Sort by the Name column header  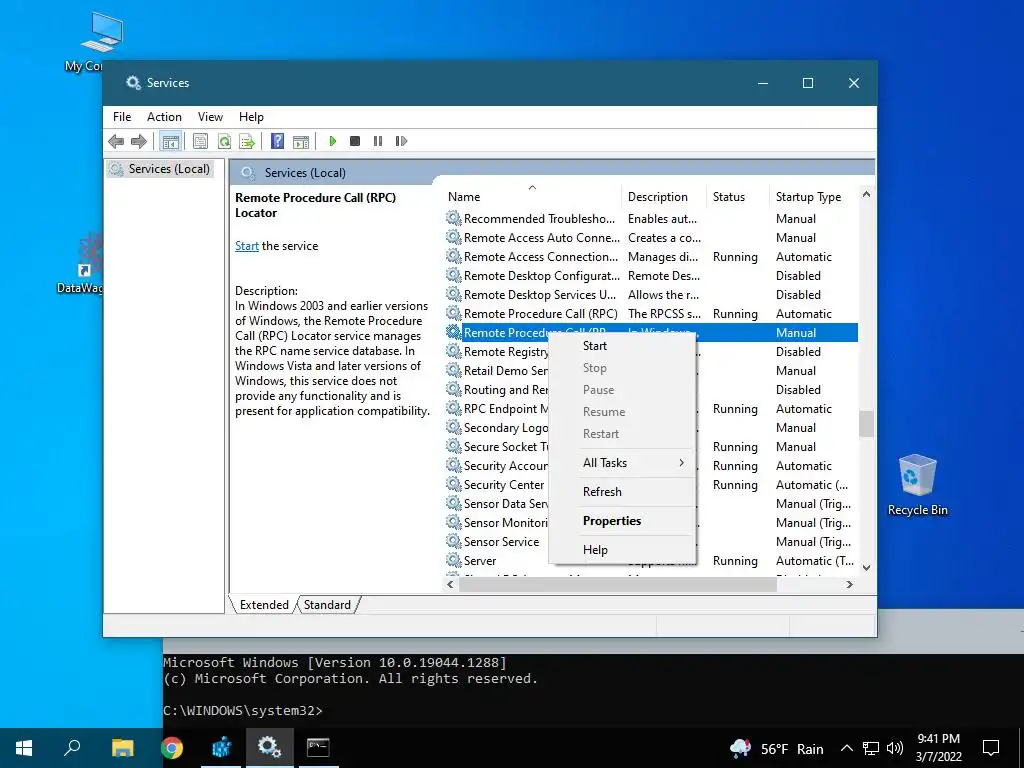532,197
